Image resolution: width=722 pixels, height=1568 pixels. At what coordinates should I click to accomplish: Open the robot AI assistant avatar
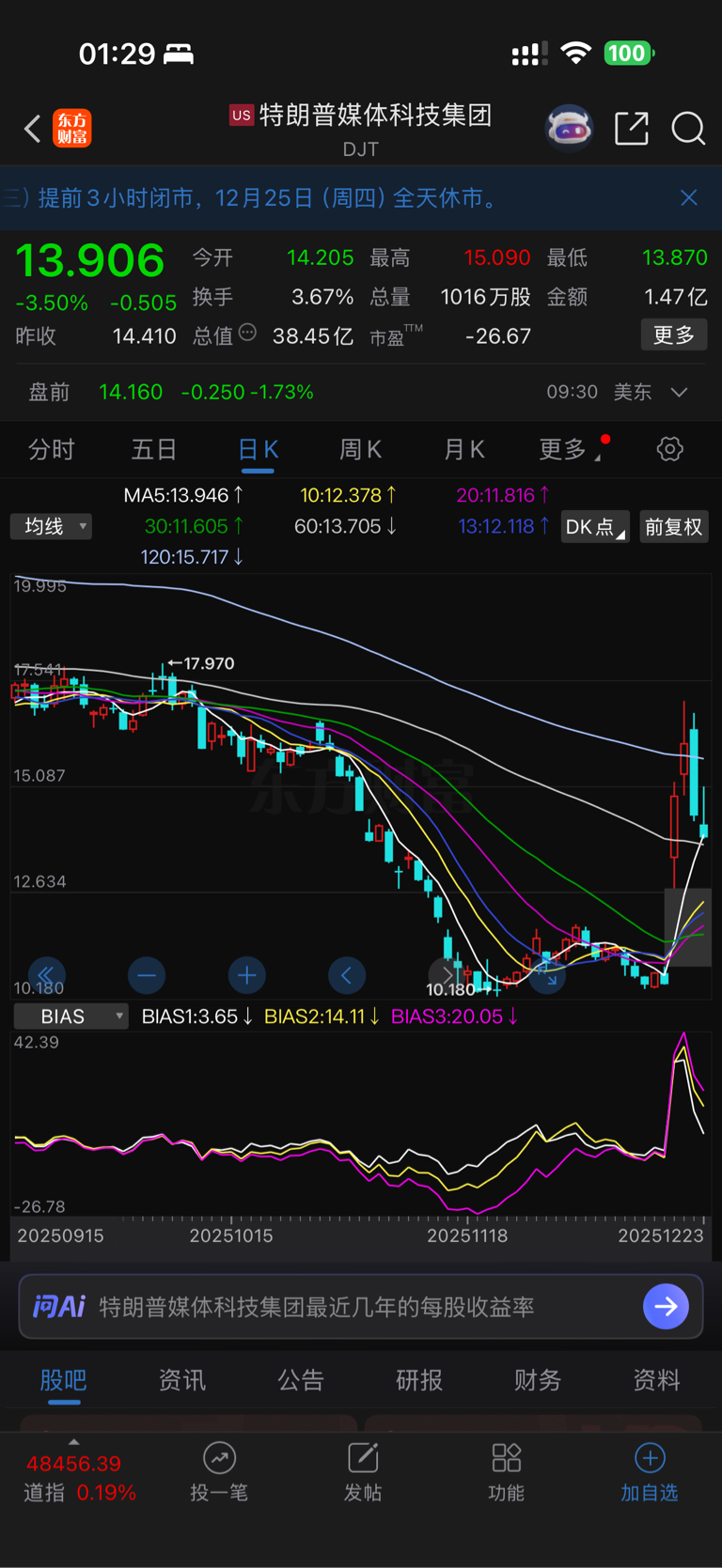click(570, 128)
